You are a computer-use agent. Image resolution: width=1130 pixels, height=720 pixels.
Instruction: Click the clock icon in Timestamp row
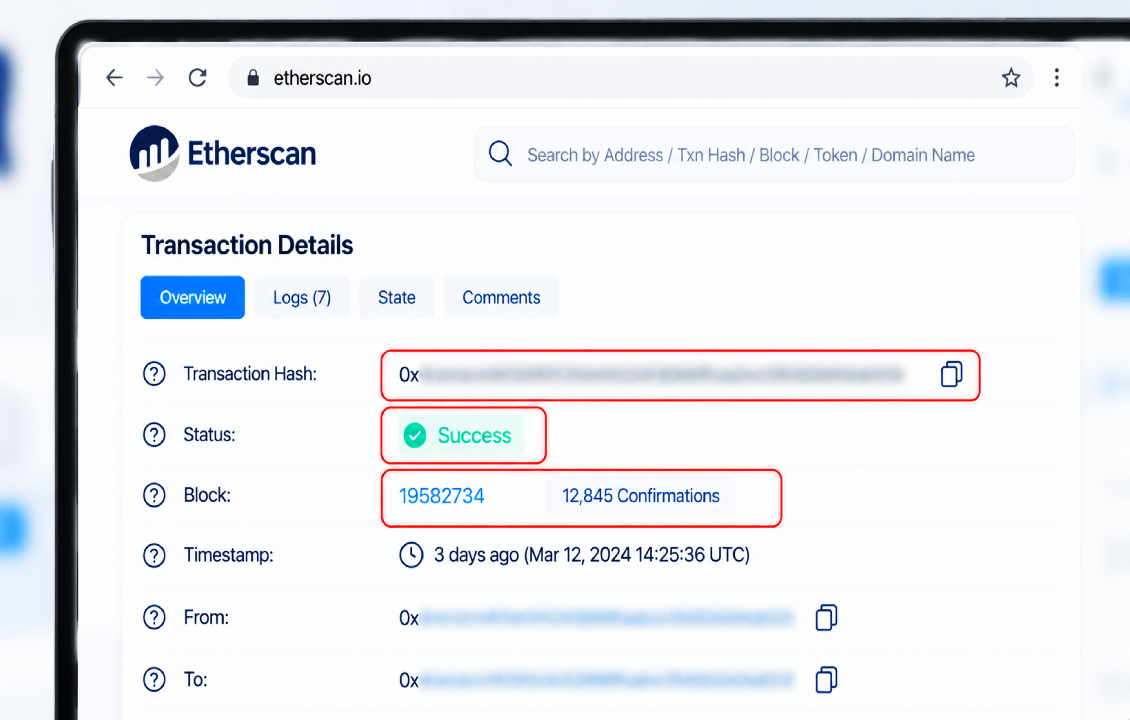(411, 555)
